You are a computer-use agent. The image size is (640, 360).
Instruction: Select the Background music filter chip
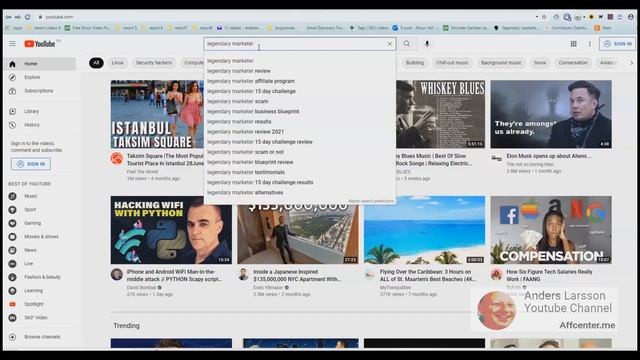pos(501,63)
